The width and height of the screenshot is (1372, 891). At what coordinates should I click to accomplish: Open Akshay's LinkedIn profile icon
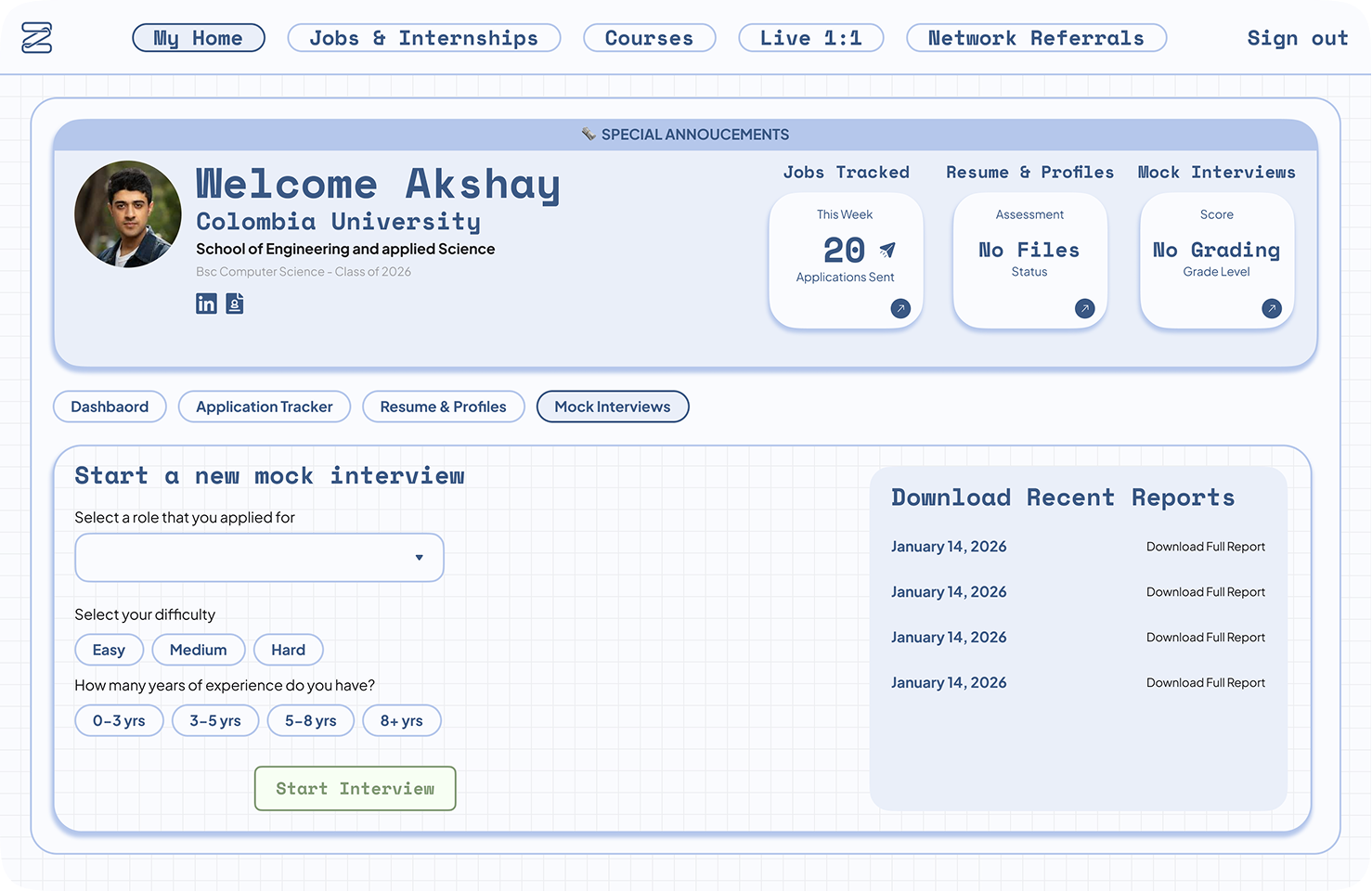(x=206, y=303)
